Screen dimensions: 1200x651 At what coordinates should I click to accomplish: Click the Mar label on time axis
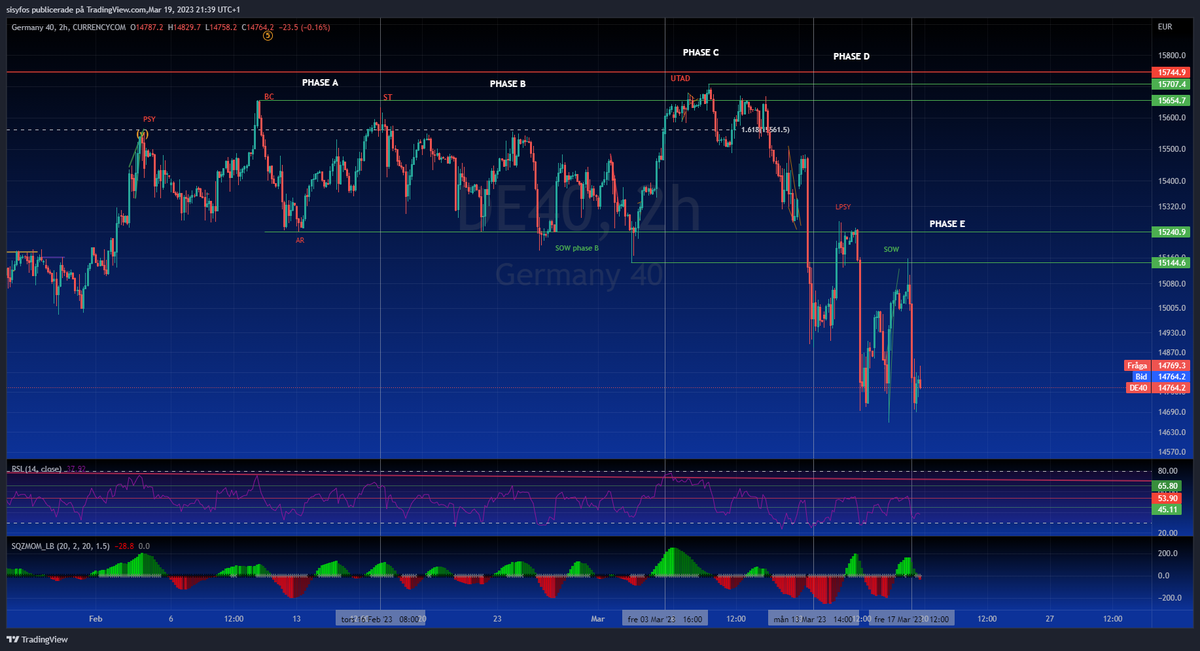pyautogui.click(x=597, y=619)
